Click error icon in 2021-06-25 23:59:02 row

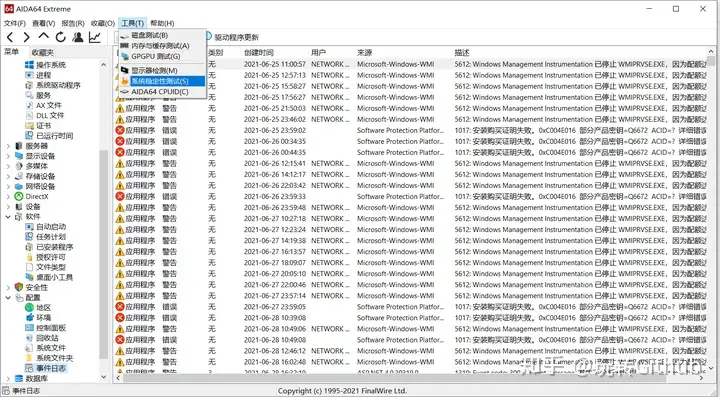(x=120, y=130)
